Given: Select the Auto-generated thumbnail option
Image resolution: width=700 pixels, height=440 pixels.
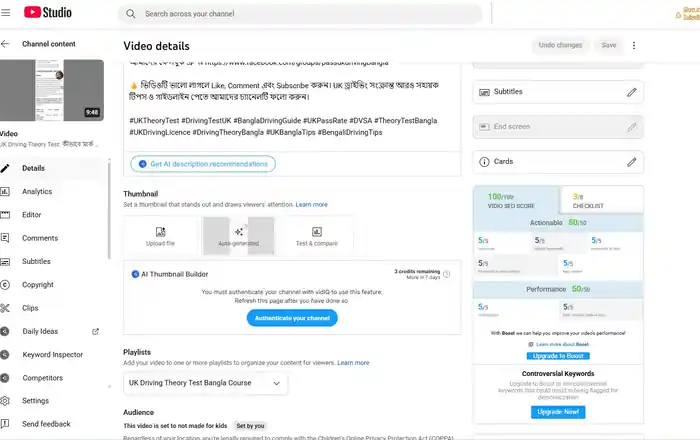Looking at the screenshot, I should tap(239, 236).
